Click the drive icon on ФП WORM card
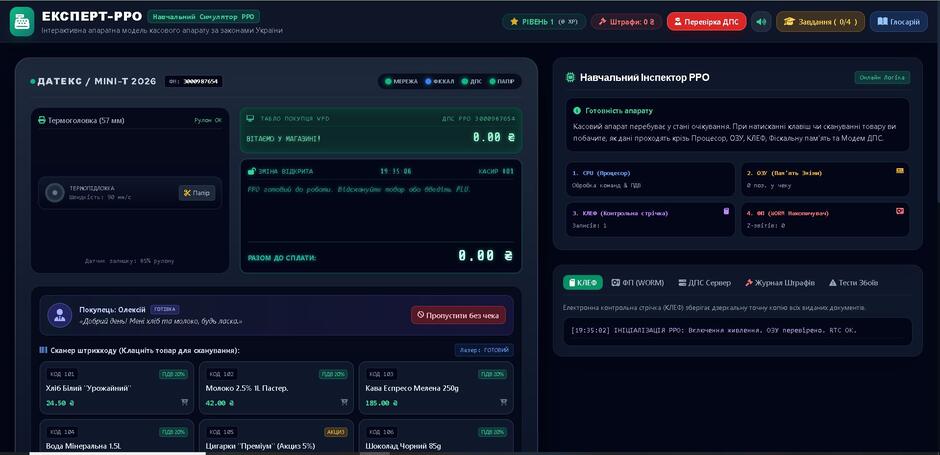 tap(899, 211)
